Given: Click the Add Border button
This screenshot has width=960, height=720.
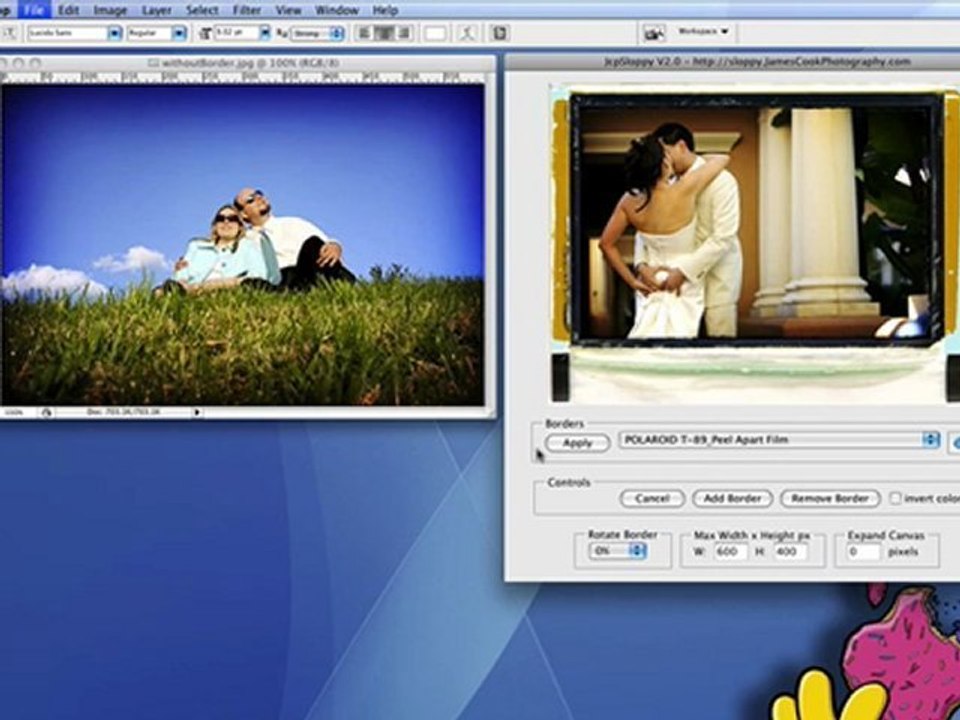Looking at the screenshot, I should coord(732,498).
